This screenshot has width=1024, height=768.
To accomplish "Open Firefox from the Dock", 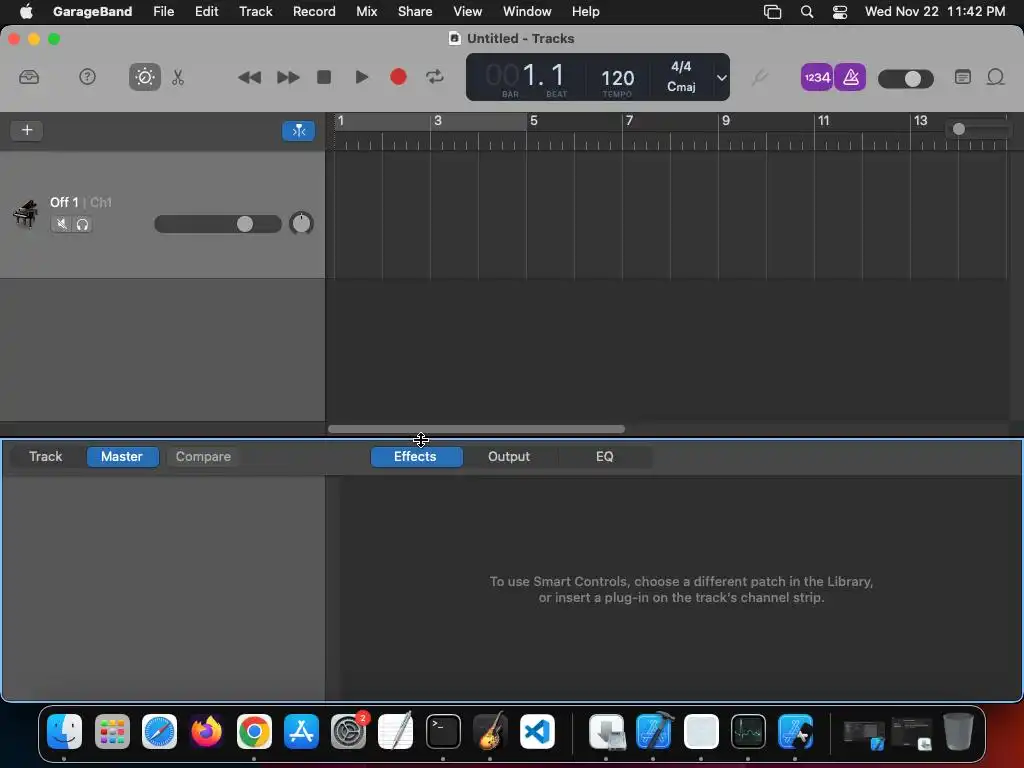I will coord(206,731).
